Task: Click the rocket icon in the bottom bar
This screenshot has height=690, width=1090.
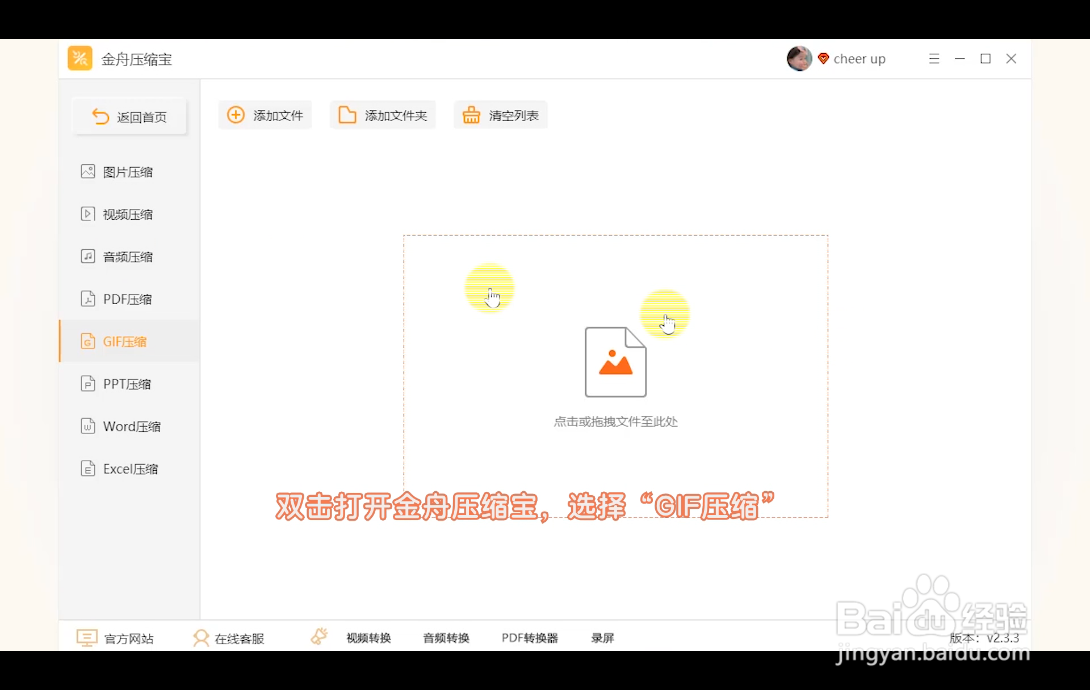Action: click(319, 636)
